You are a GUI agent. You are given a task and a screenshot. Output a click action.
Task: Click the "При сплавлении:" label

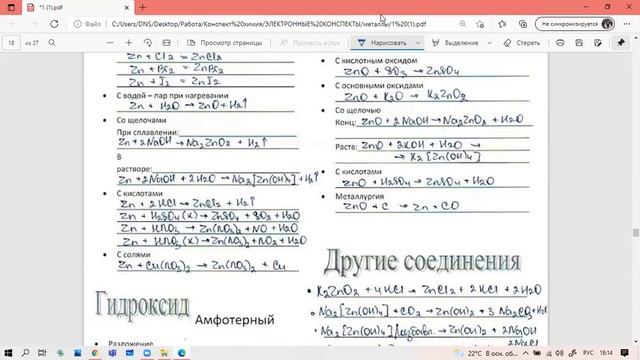148,133
